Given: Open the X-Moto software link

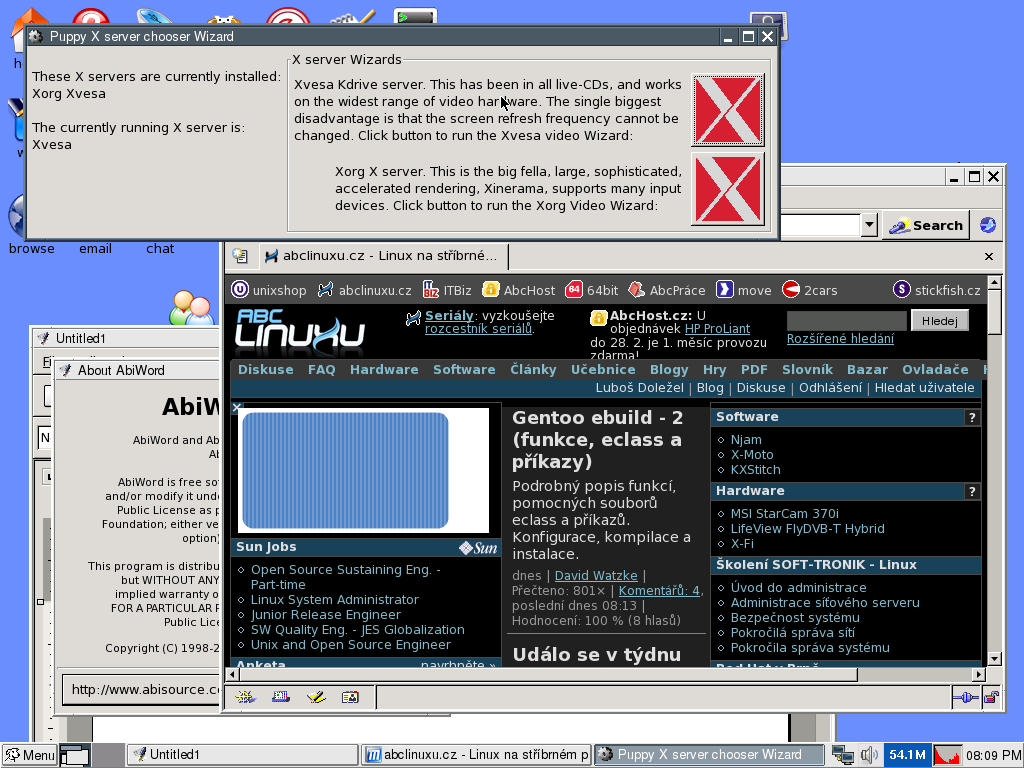Looking at the screenshot, I should coord(752,455).
